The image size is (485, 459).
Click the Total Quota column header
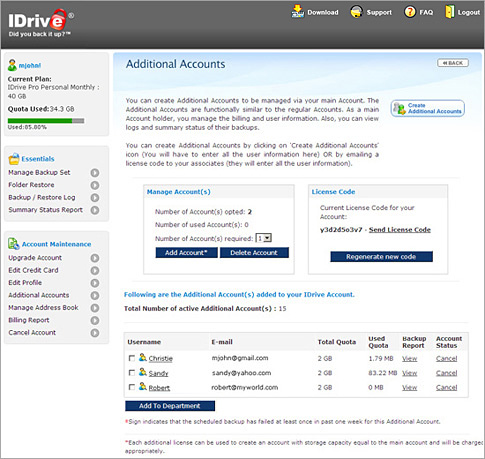(337, 342)
